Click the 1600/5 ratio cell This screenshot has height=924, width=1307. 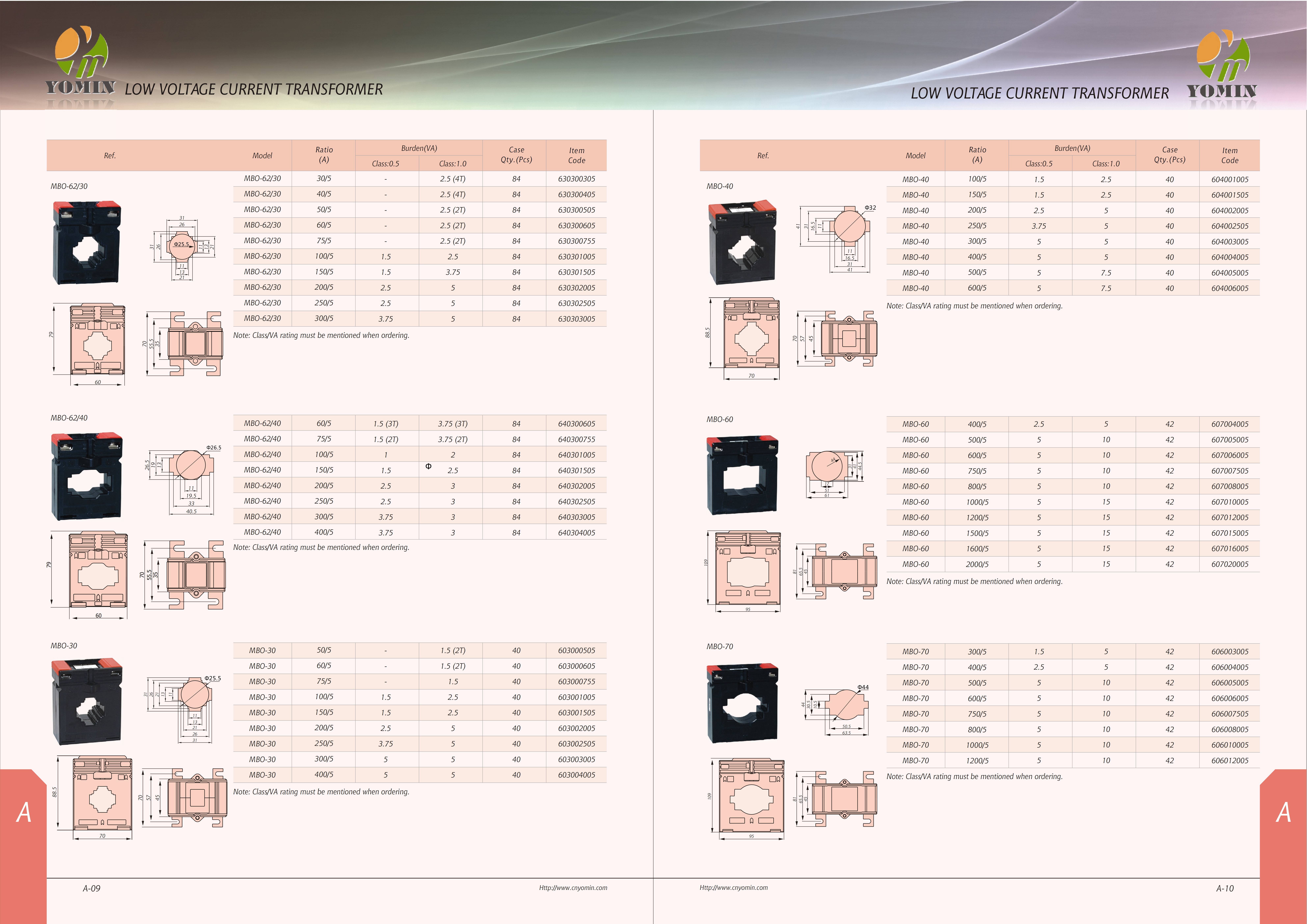coord(977,549)
